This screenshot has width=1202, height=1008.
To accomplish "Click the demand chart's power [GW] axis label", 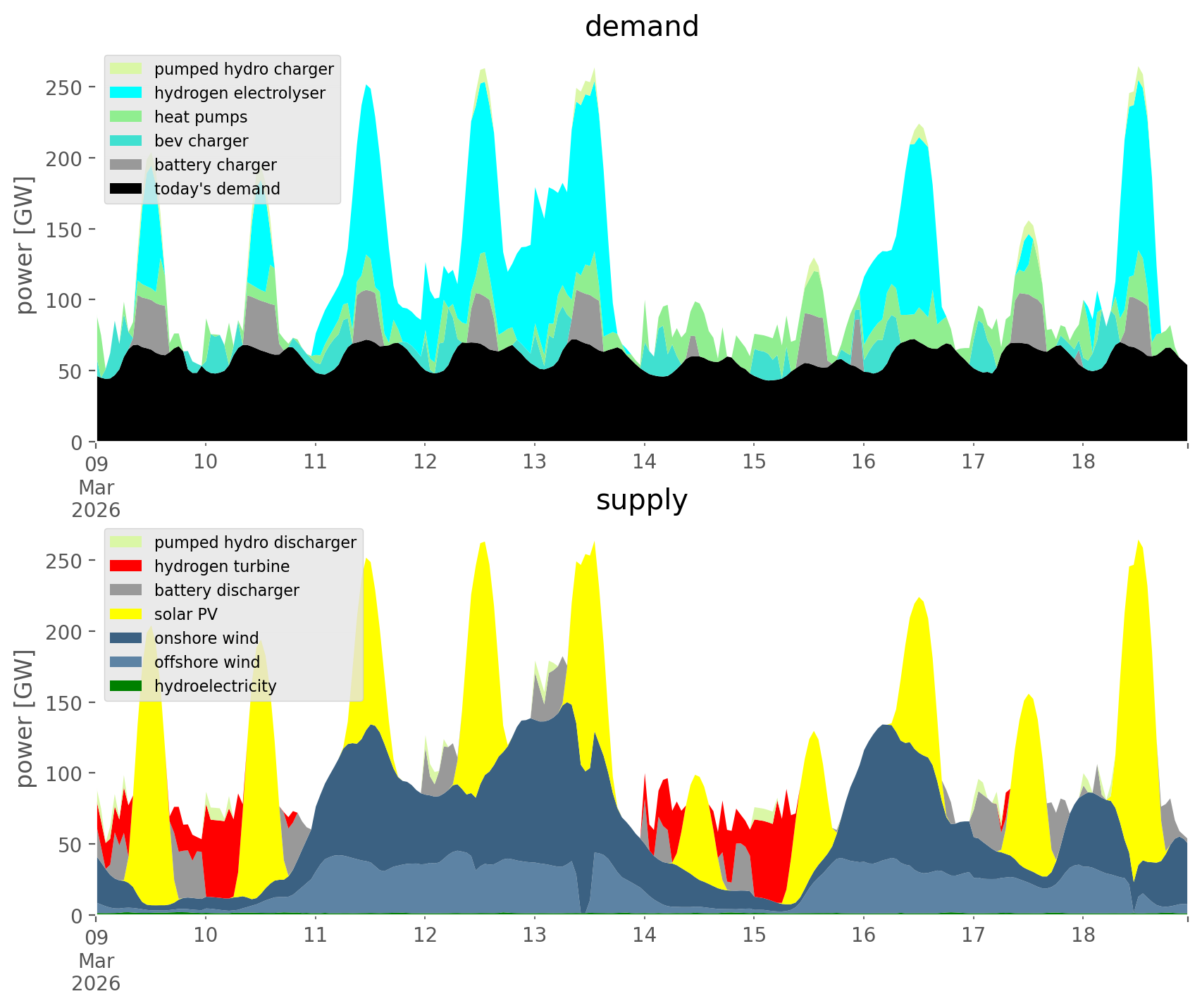I will coord(25,245).
